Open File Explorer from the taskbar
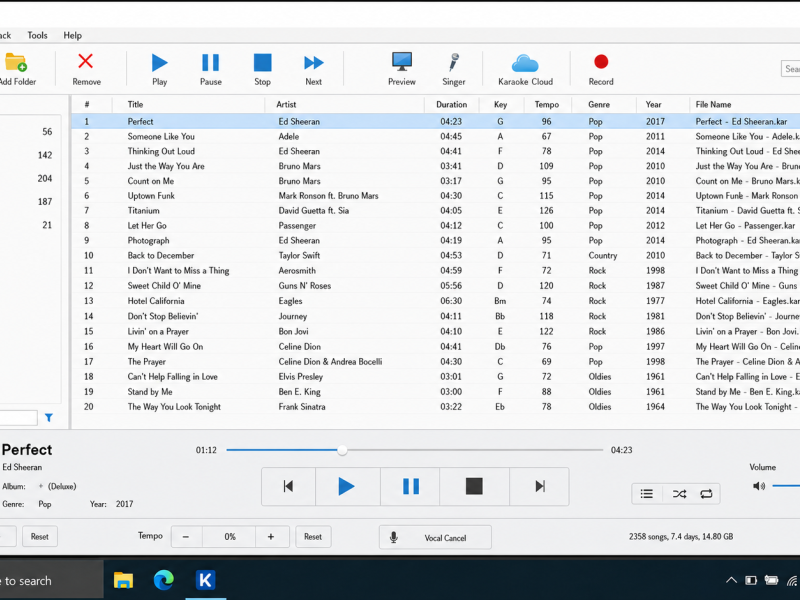 123,580
